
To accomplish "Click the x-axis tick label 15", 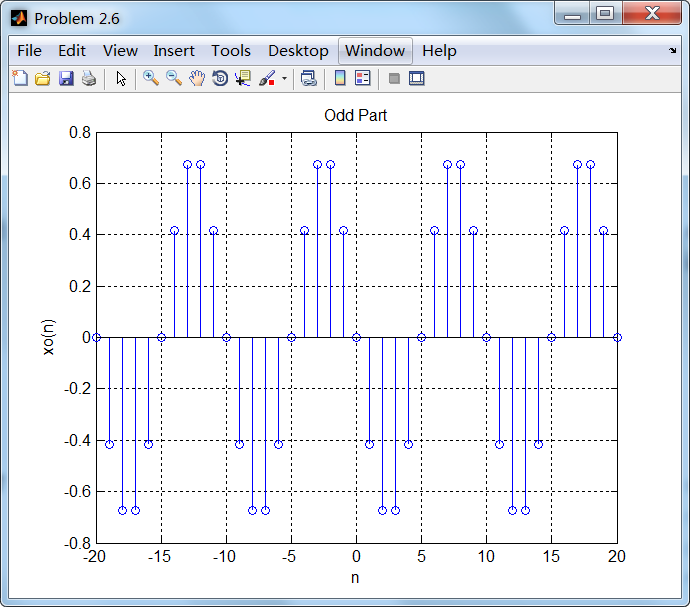I will tap(551, 557).
